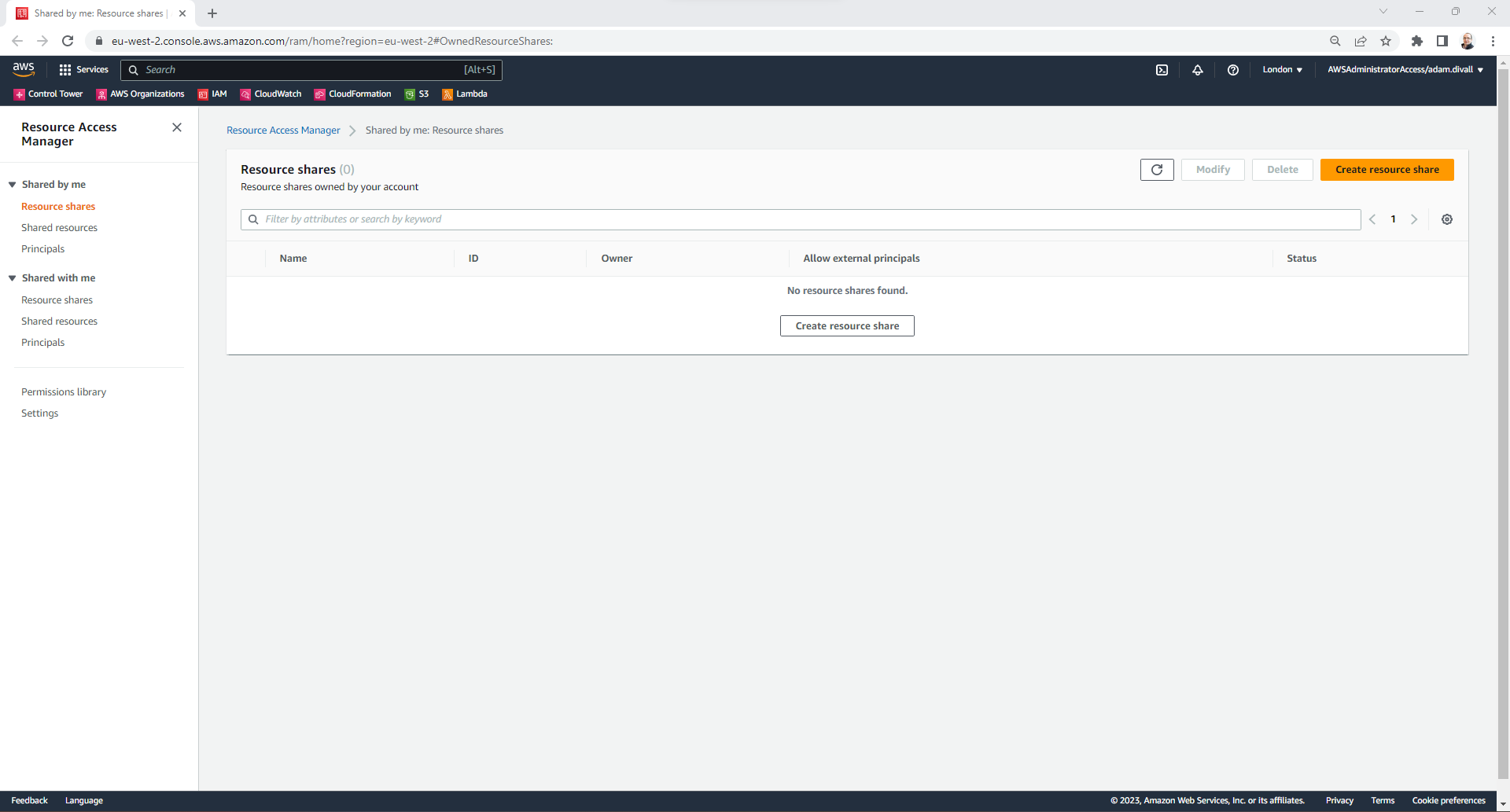Open the help question mark menu
Image resolution: width=1510 pixels, height=812 pixels.
pyautogui.click(x=1232, y=70)
